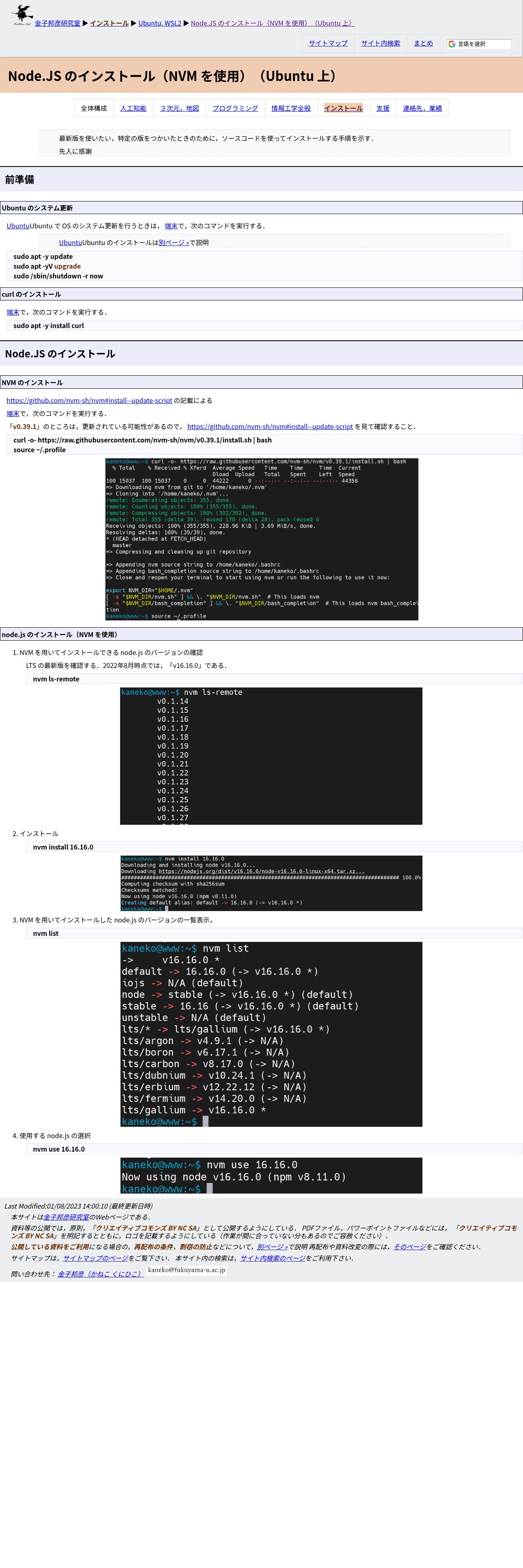Click 端末 link in NVM install section
Screen dimensions: 523x1568
point(13,413)
